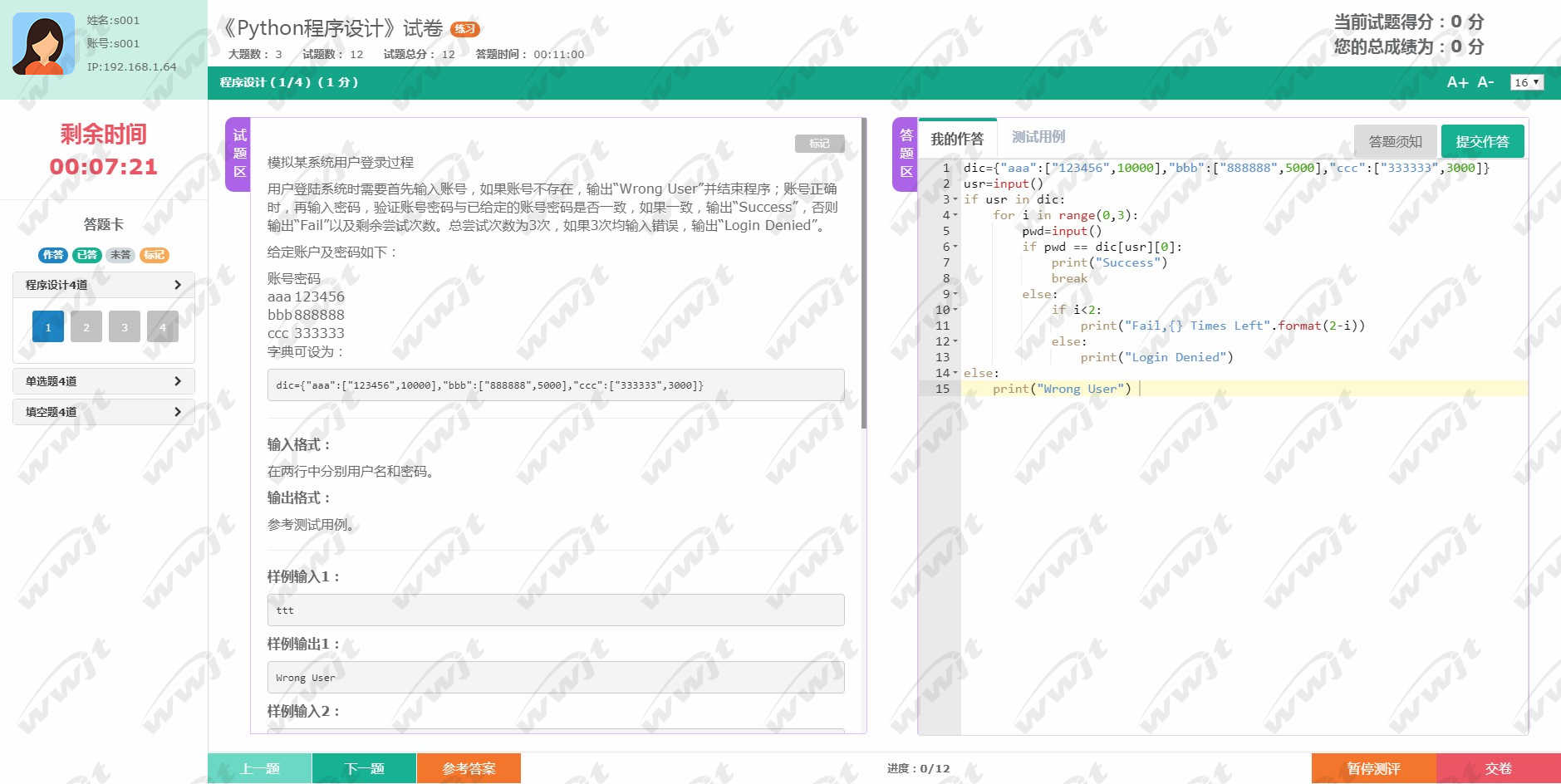Collapse code fold arrow at line 3
The width and height of the screenshot is (1561, 784).
coord(955,199)
